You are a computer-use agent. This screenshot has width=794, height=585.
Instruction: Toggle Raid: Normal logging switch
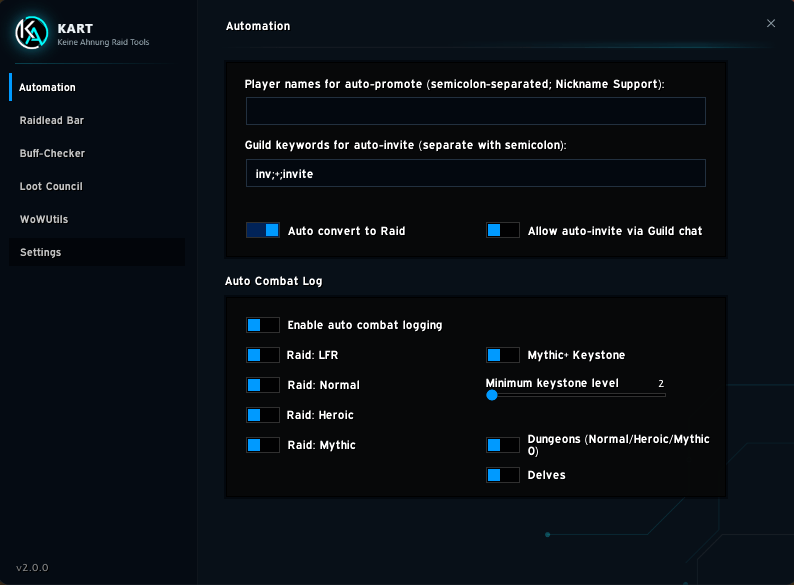(x=263, y=385)
